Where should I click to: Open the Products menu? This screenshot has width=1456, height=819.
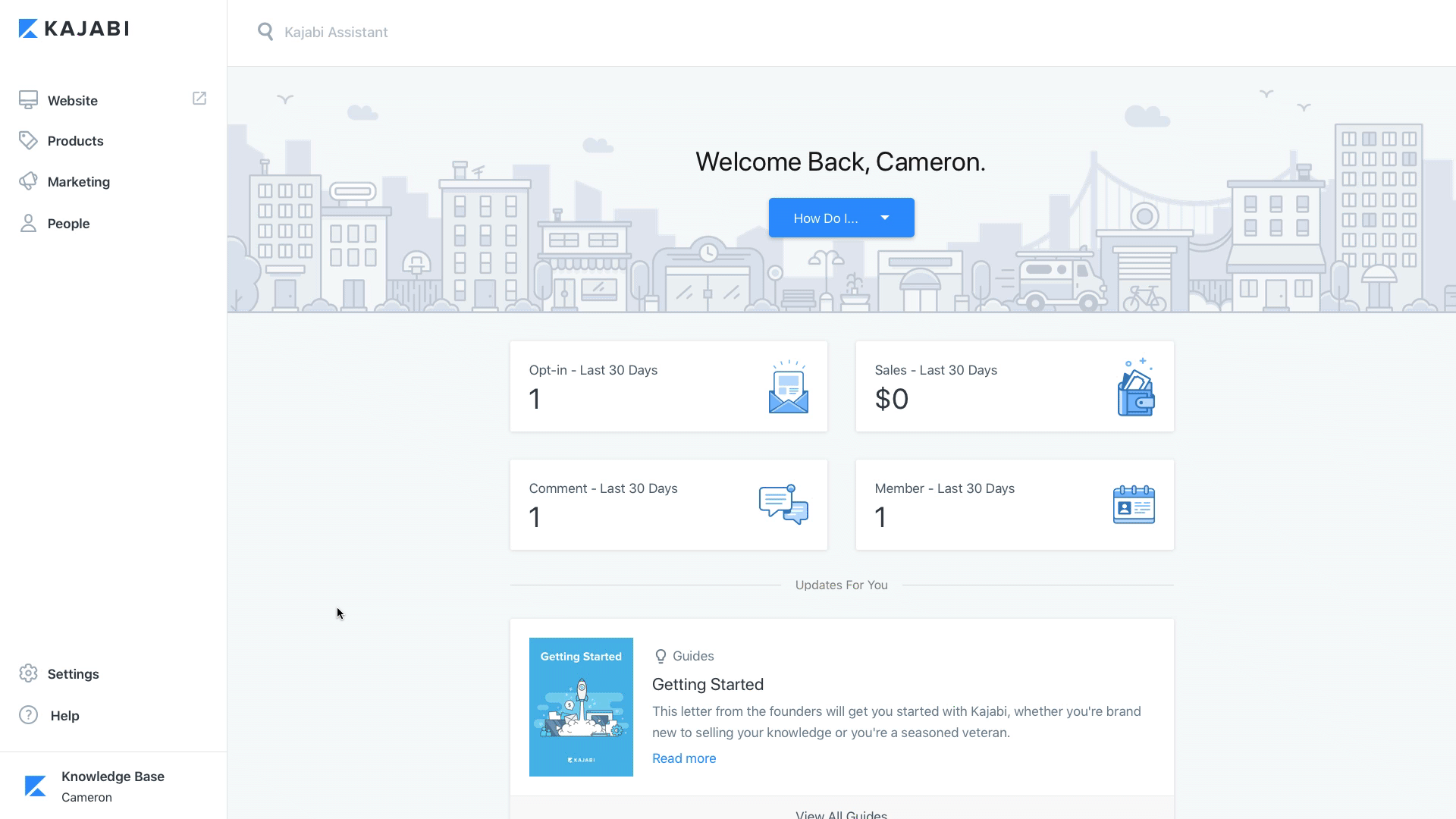[x=75, y=141]
